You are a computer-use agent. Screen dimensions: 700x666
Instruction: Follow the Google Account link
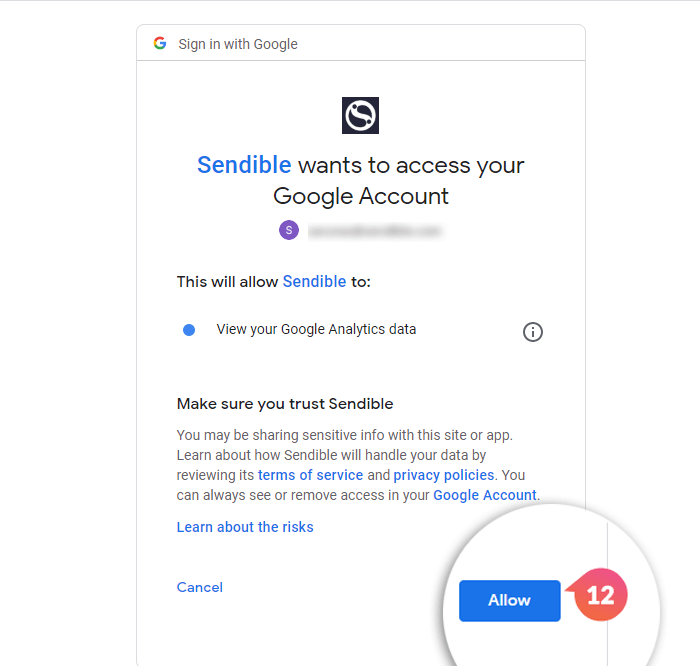coord(485,495)
